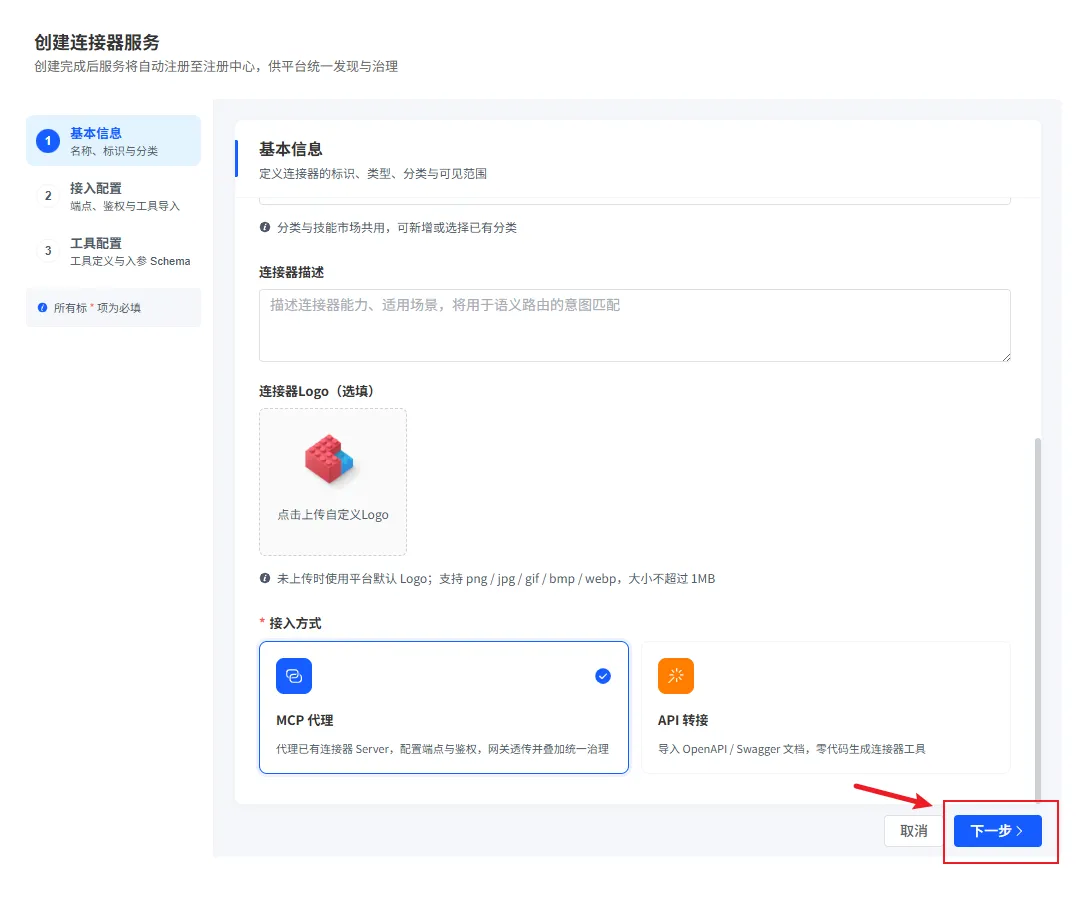Click 点击上传自定义Logo upload text
The width and height of the screenshot is (1078, 911).
tap(333, 515)
